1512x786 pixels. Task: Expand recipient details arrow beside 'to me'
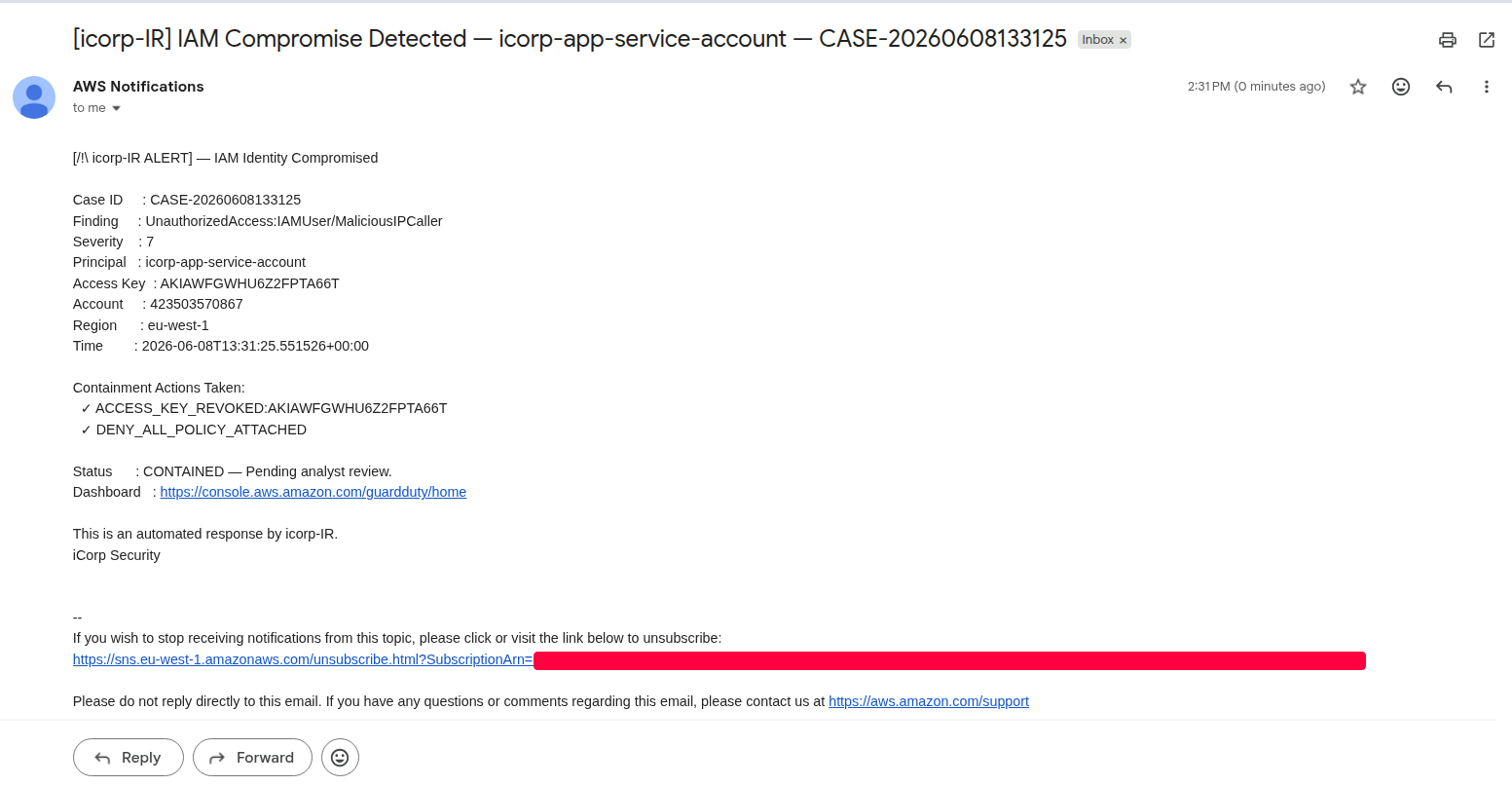(117, 108)
